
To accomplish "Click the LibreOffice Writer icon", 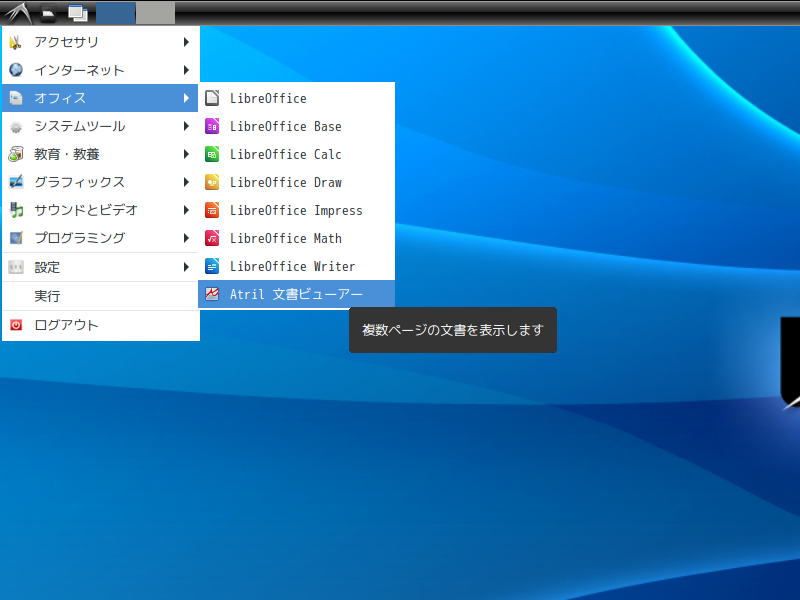I will click(212, 266).
